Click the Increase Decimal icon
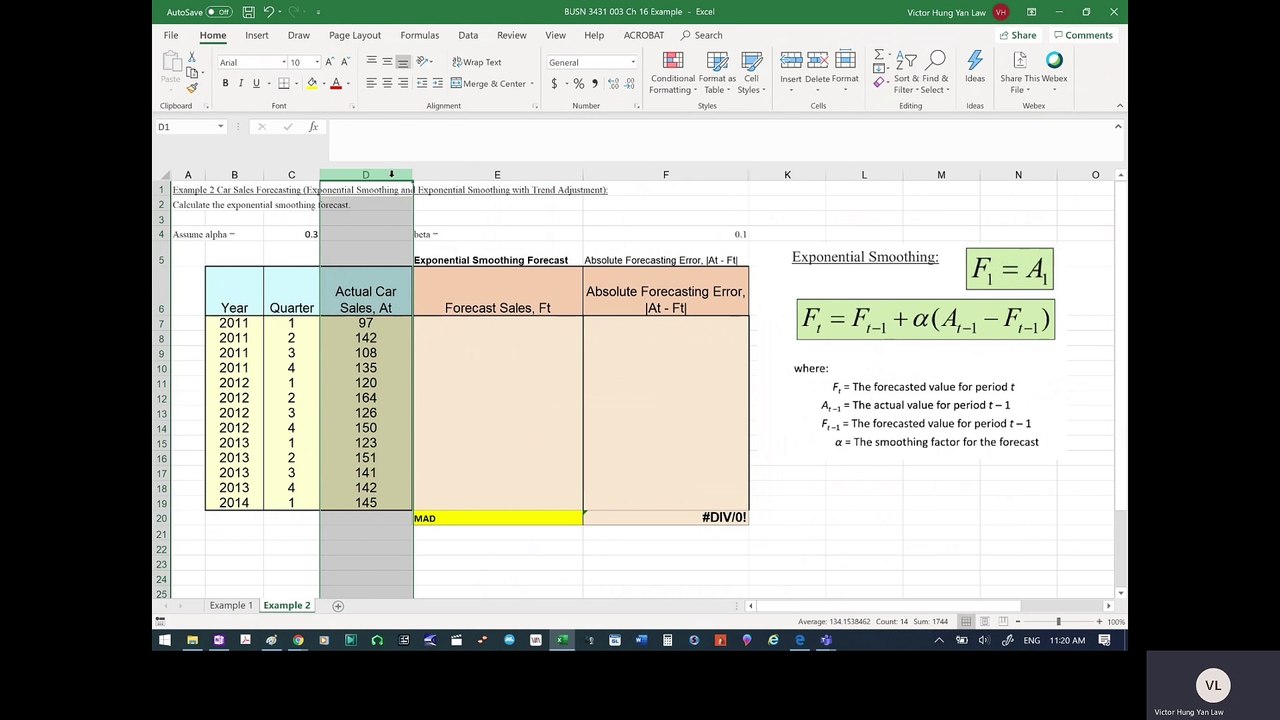Screen dimensions: 1280x720 pos(612,84)
